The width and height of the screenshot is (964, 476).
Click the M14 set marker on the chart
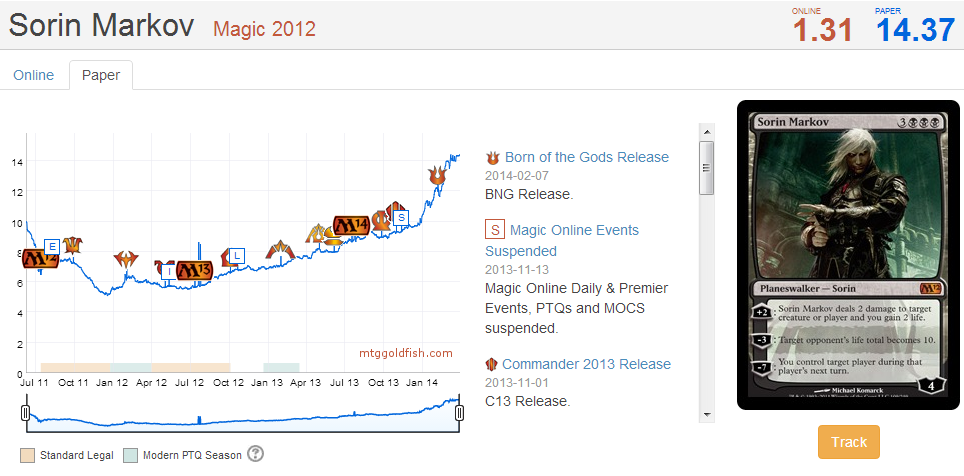click(350, 225)
